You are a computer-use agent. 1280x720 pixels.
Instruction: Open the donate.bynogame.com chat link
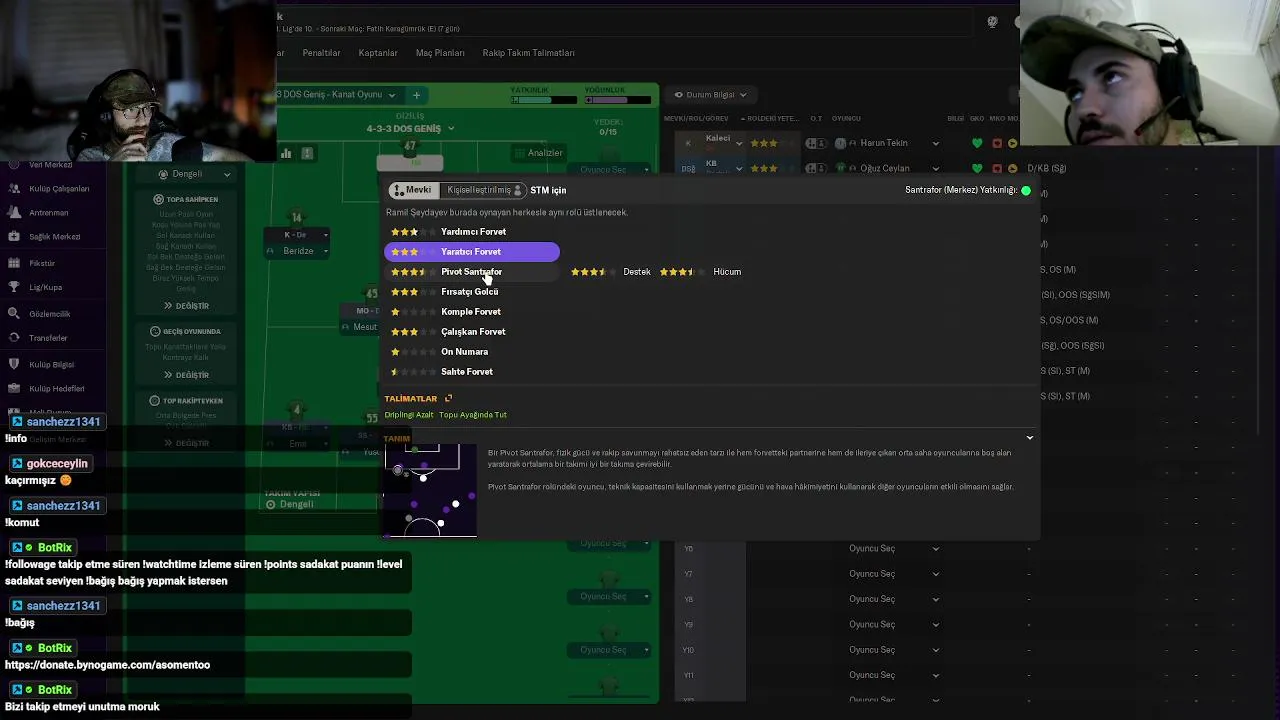[107, 665]
